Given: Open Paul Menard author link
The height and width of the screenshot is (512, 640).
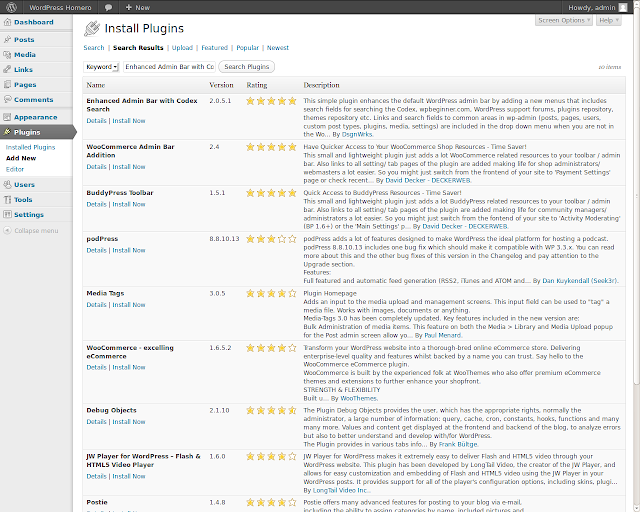Looking at the screenshot, I should pyautogui.click(x=442, y=335).
